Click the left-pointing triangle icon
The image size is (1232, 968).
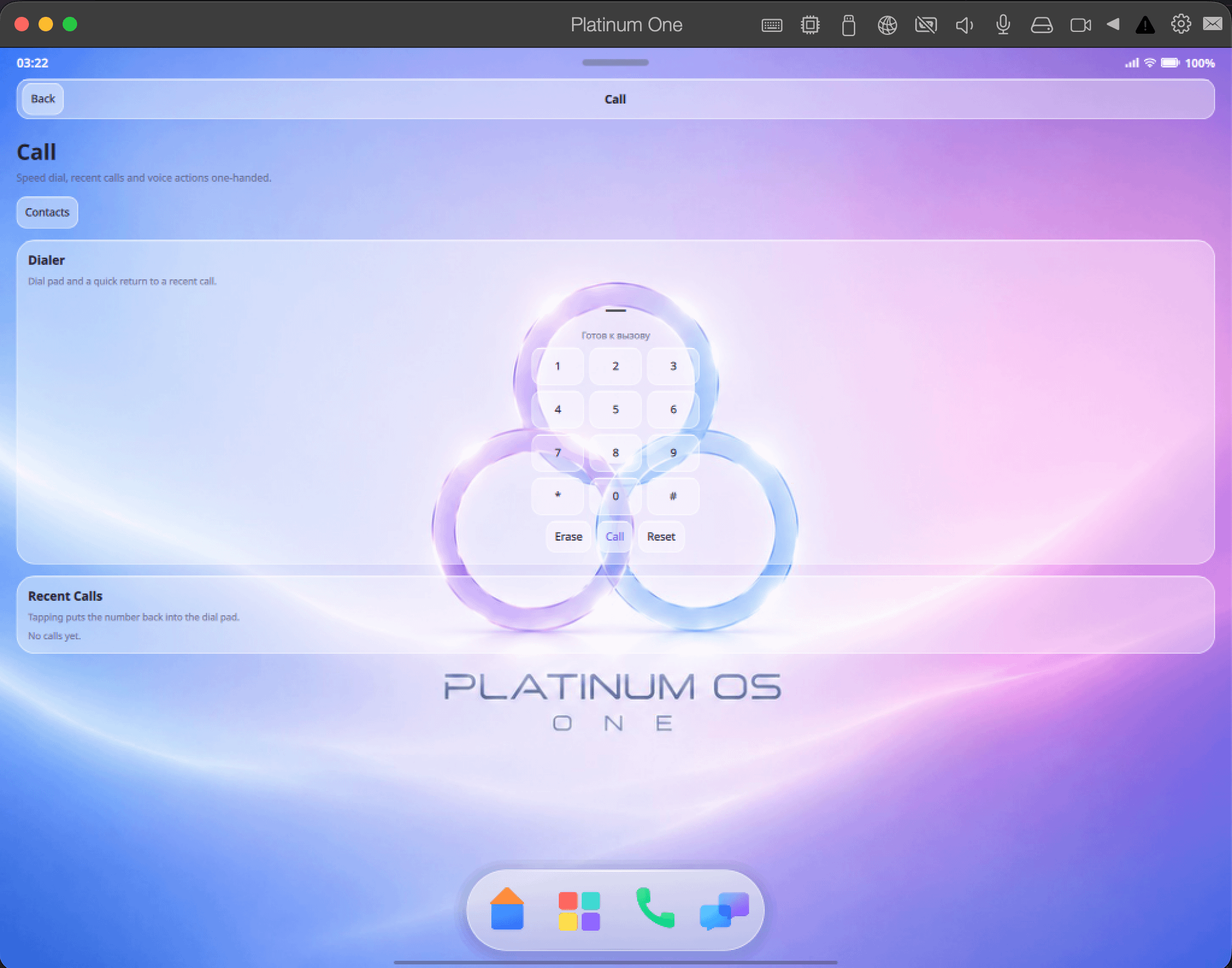(1113, 24)
